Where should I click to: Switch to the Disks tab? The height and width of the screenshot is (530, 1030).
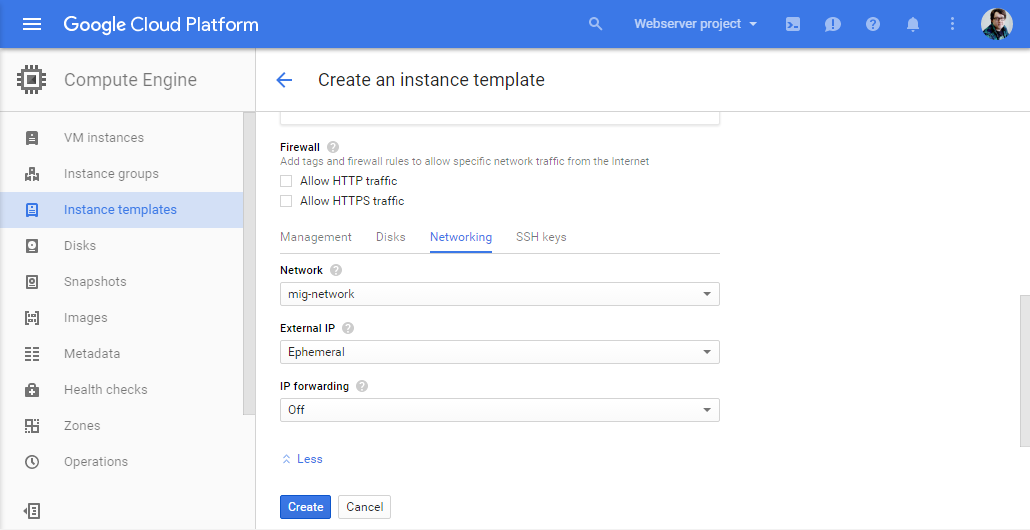pyautogui.click(x=391, y=237)
